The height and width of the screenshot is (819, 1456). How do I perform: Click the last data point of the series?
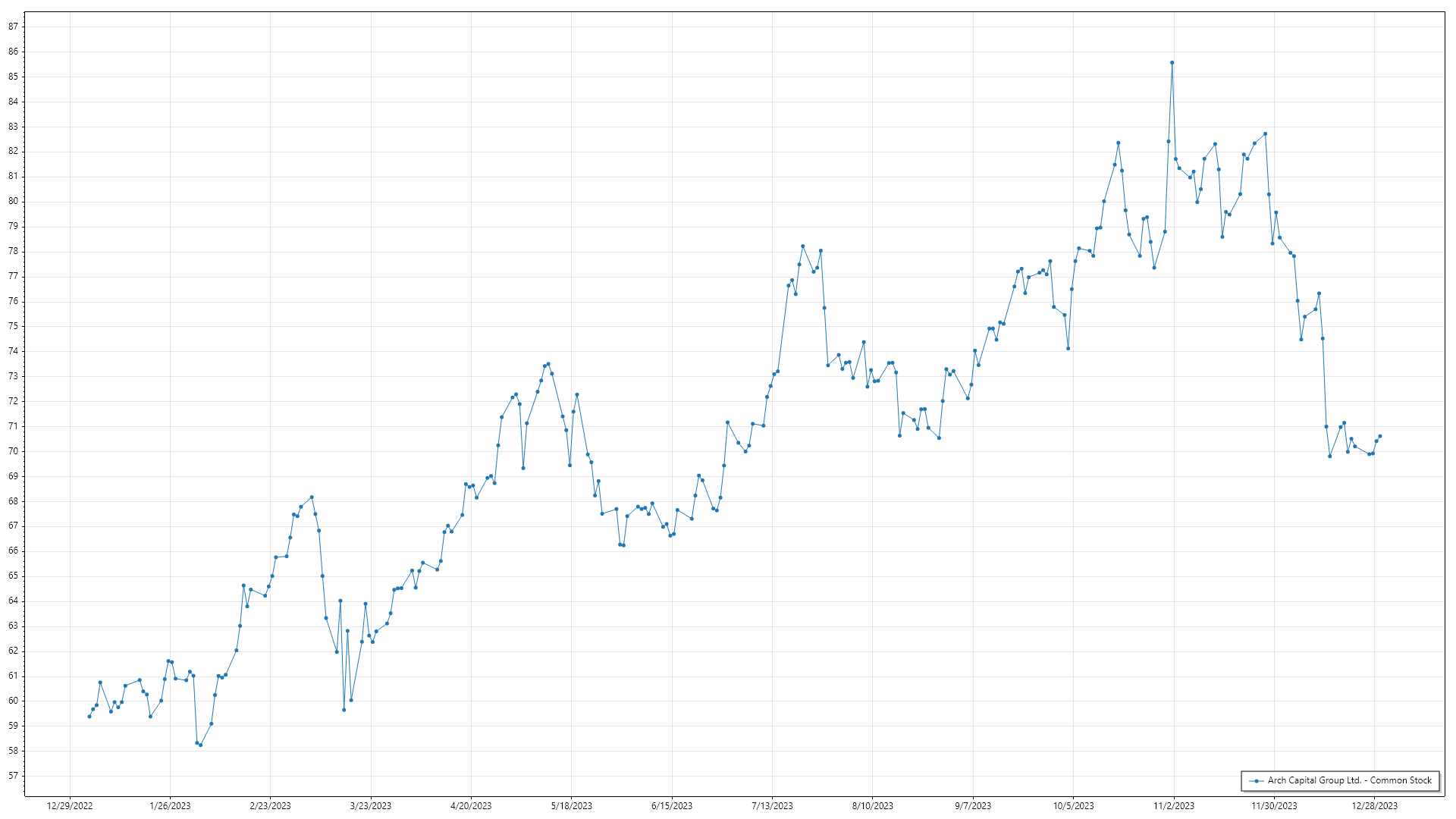click(x=1379, y=436)
